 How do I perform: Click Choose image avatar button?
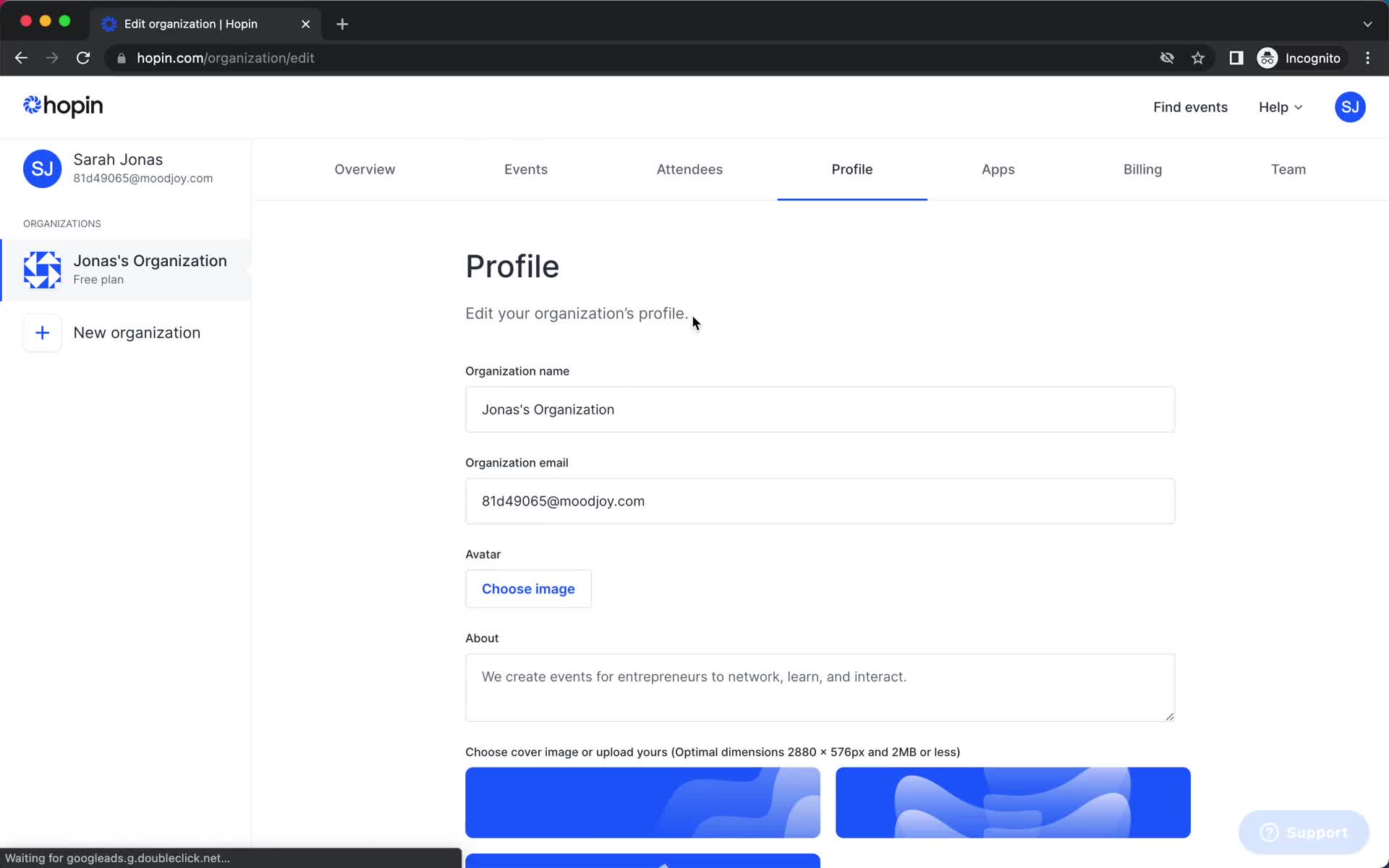528,589
